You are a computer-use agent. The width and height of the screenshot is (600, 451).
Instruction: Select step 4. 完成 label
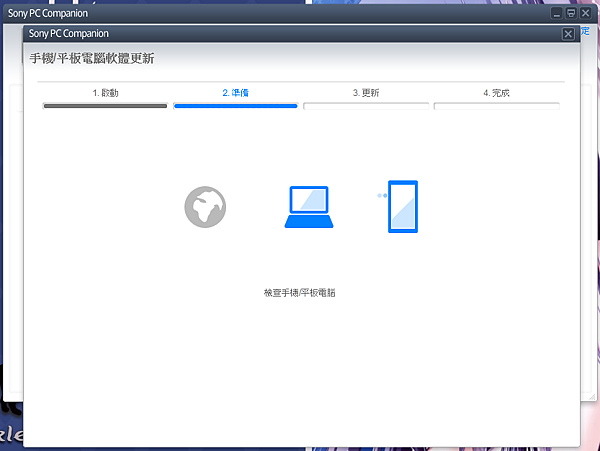pyautogui.click(x=496, y=93)
